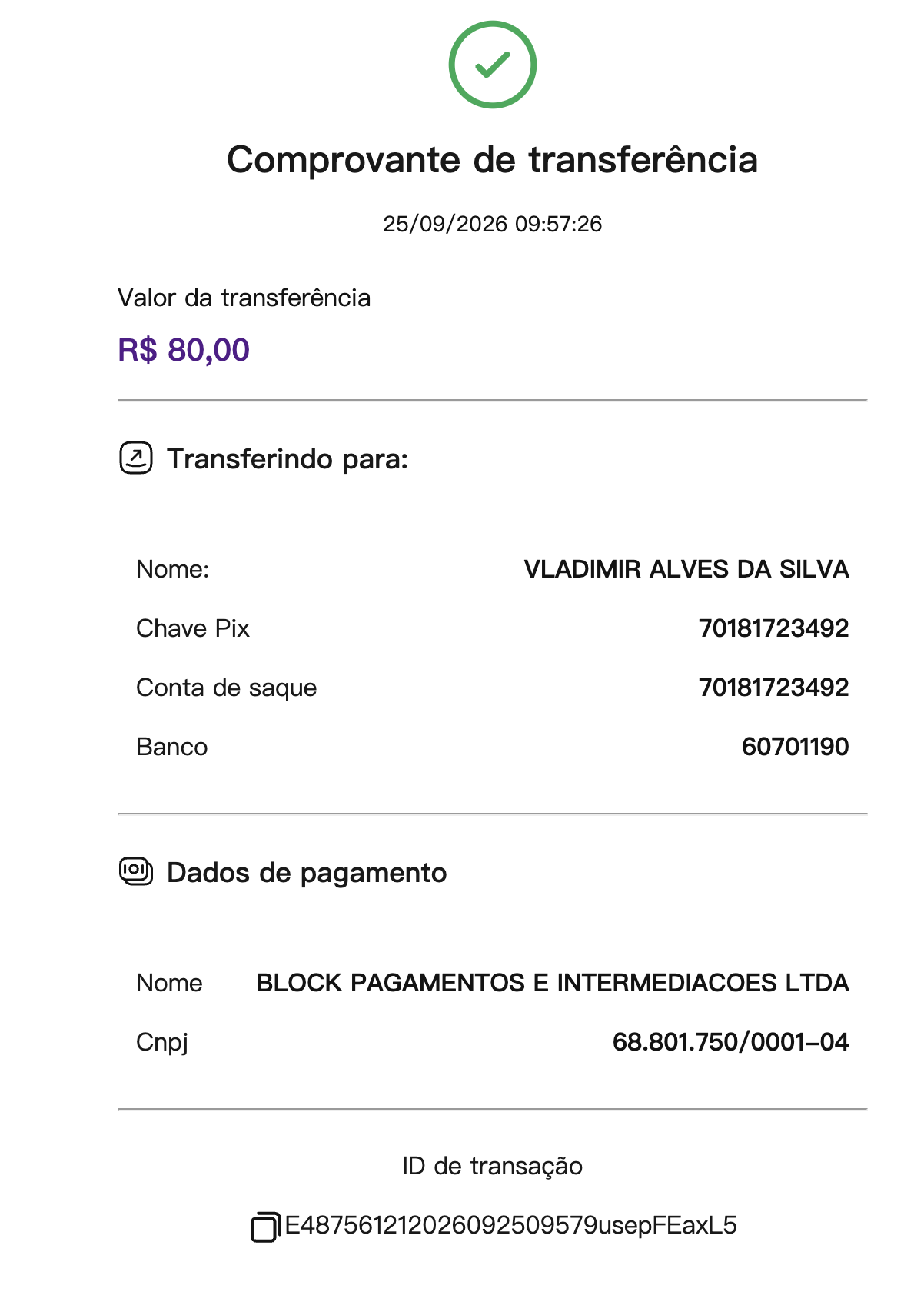Click the transfer arrow icon beside Transferindo para

click(136, 458)
